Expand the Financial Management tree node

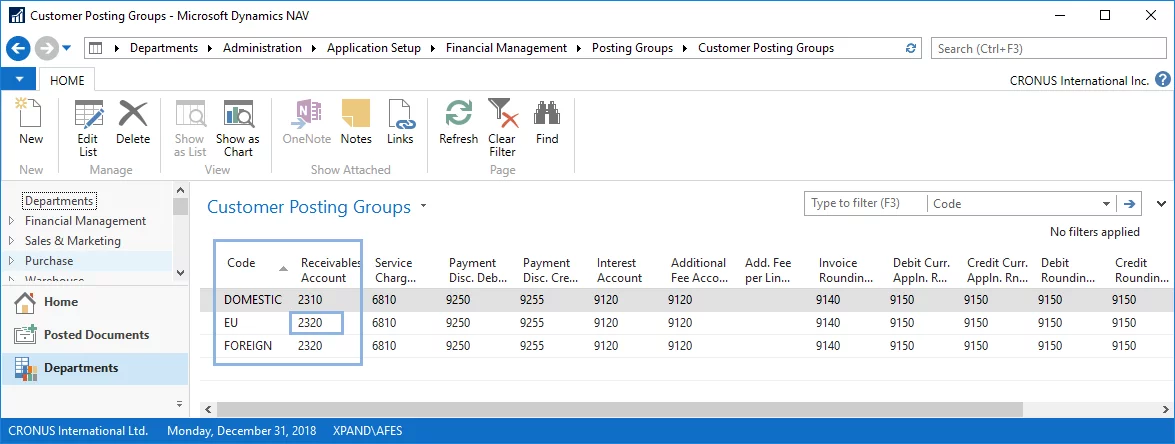pyautogui.click(x=12, y=221)
